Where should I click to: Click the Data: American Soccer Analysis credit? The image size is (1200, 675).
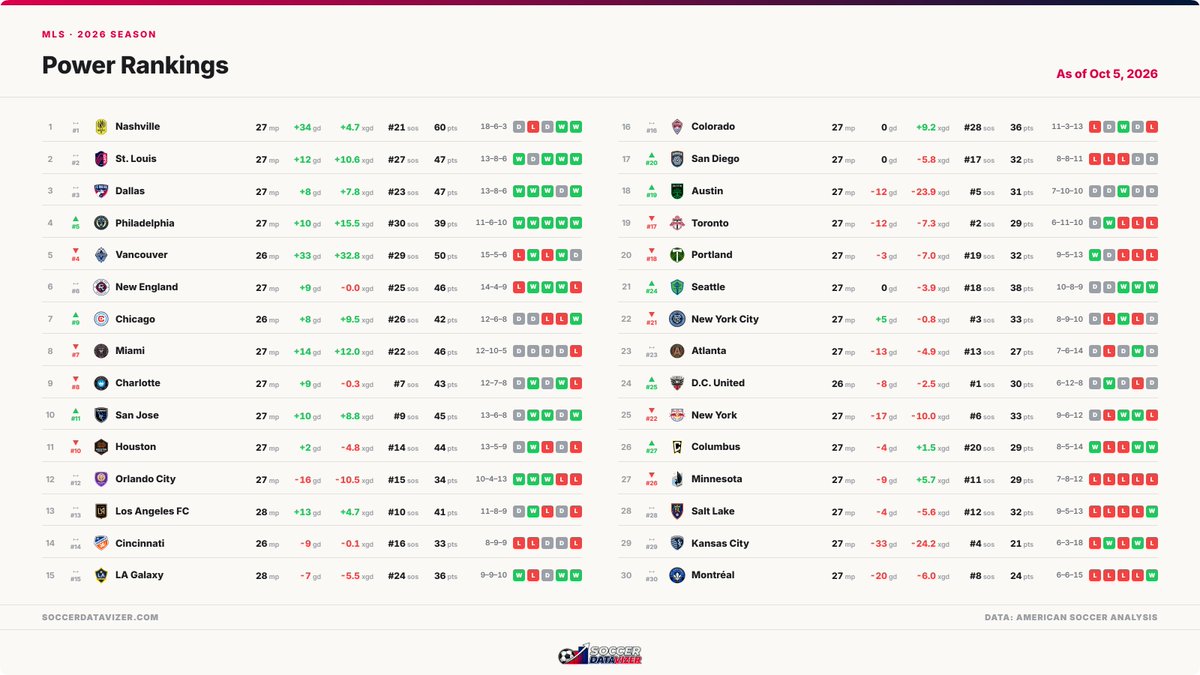point(1071,617)
